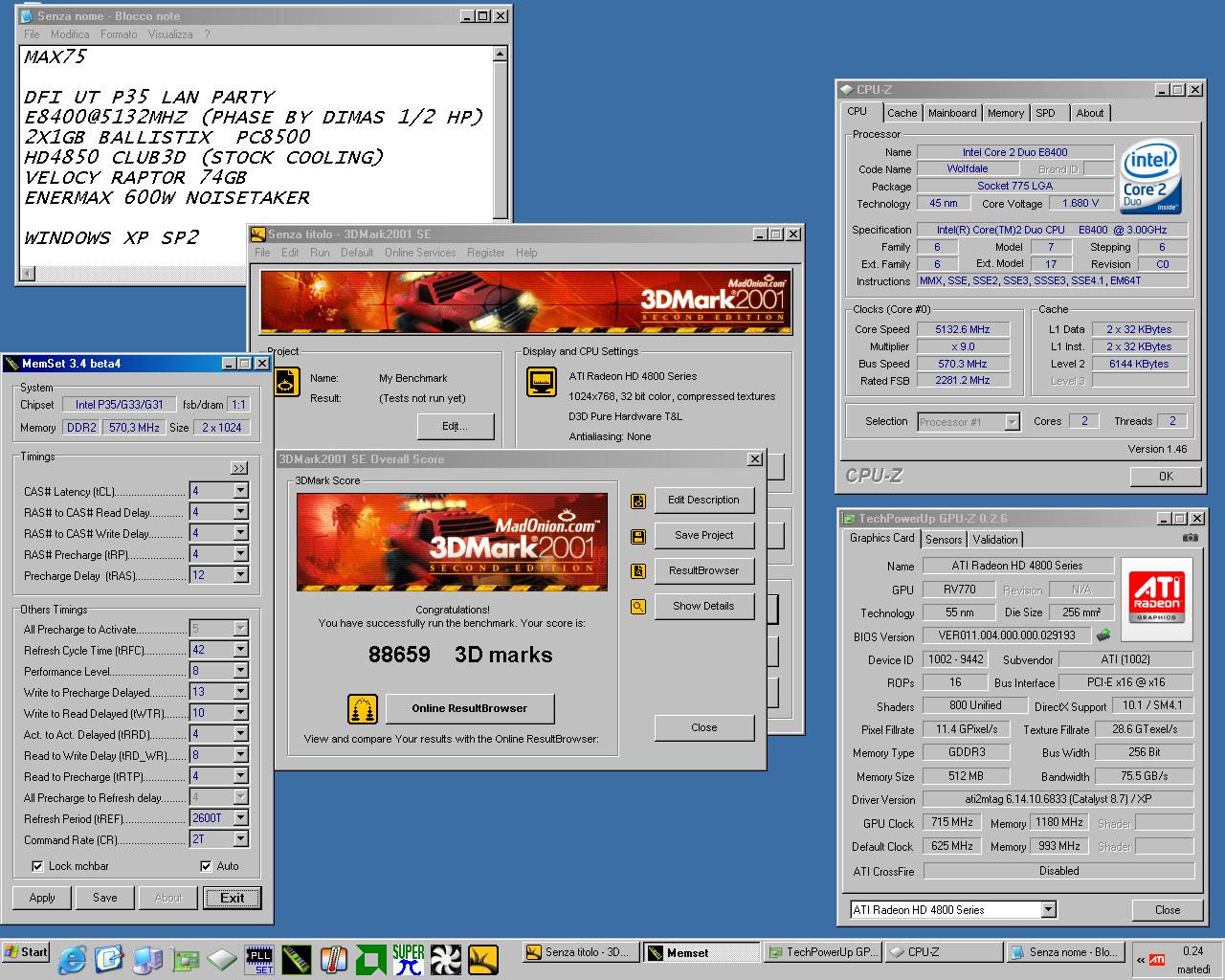Click Apply button in MemSet
The height and width of the screenshot is (980, 1225).
[x=42, y=898]
